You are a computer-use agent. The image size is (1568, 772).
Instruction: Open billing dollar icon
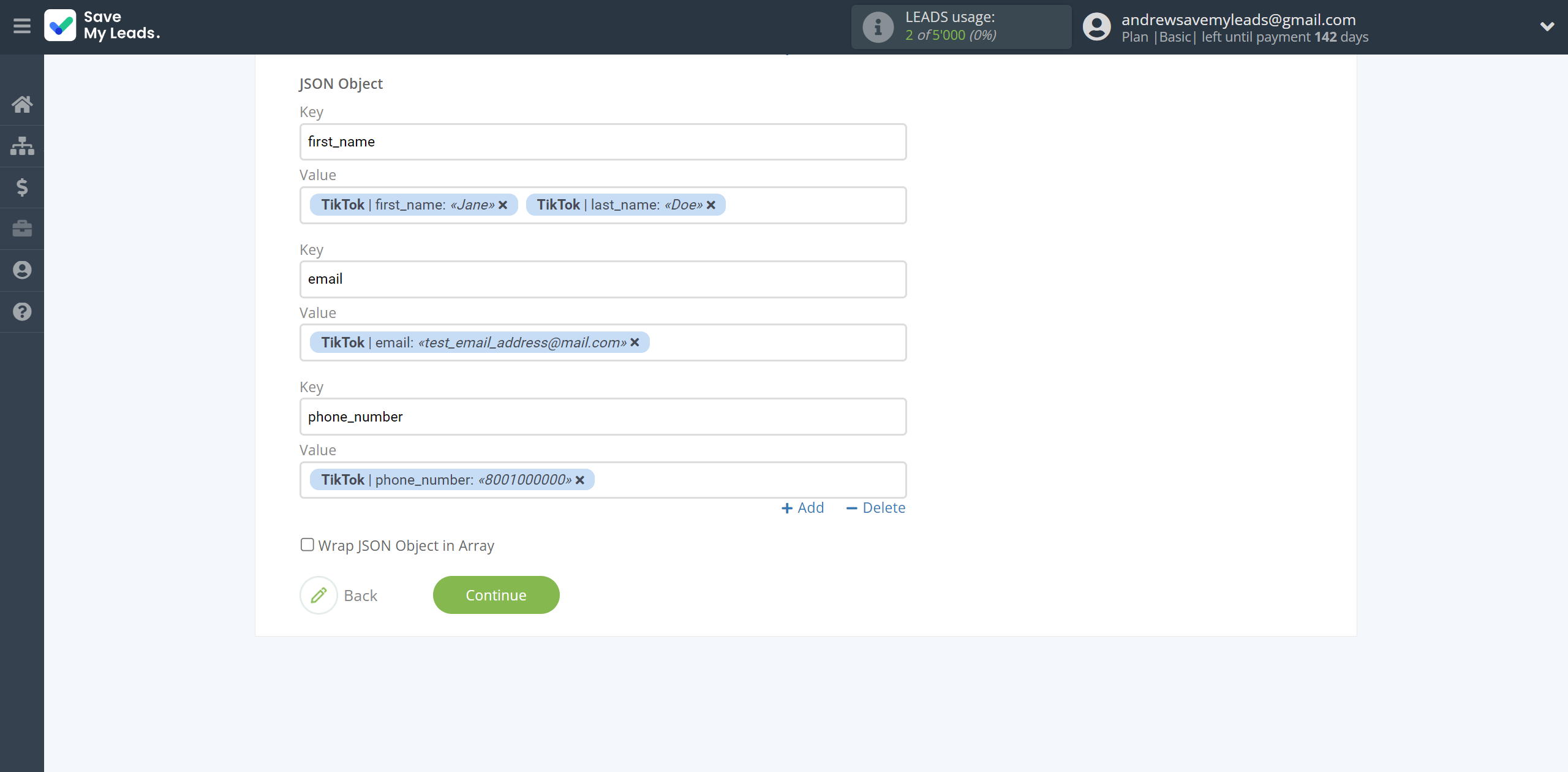coord(22,187)
